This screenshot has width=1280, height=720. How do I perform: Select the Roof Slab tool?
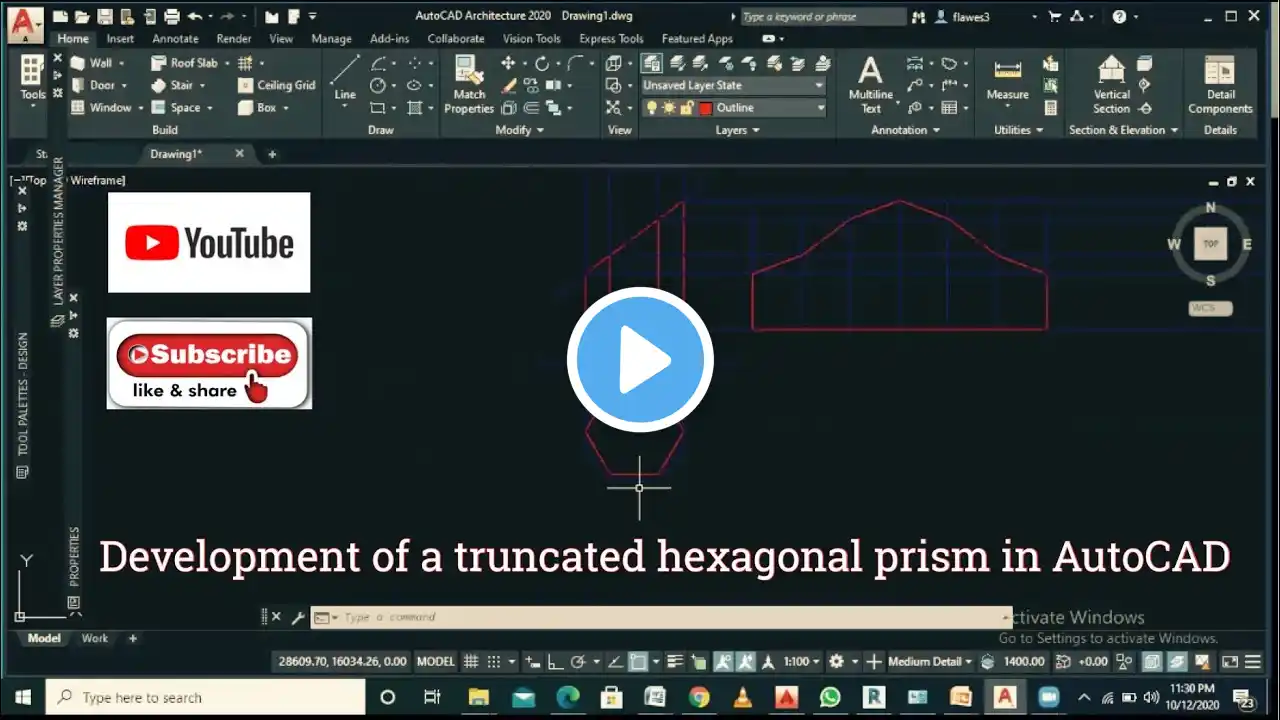point(184,63)
